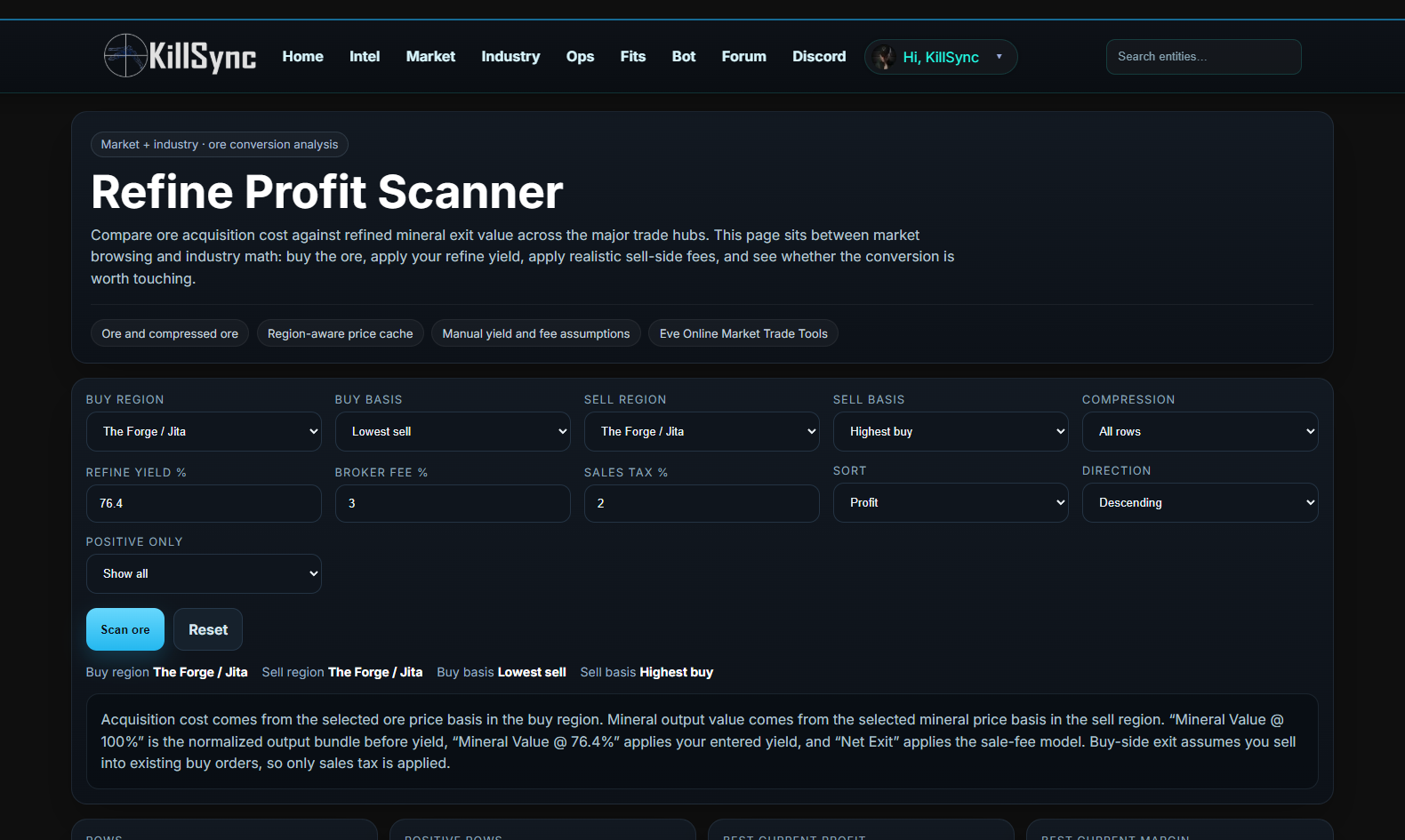The height and width of the screenshot is (840, 1405).
Task: Click the Reset button
Action: (x=208, y=629)
